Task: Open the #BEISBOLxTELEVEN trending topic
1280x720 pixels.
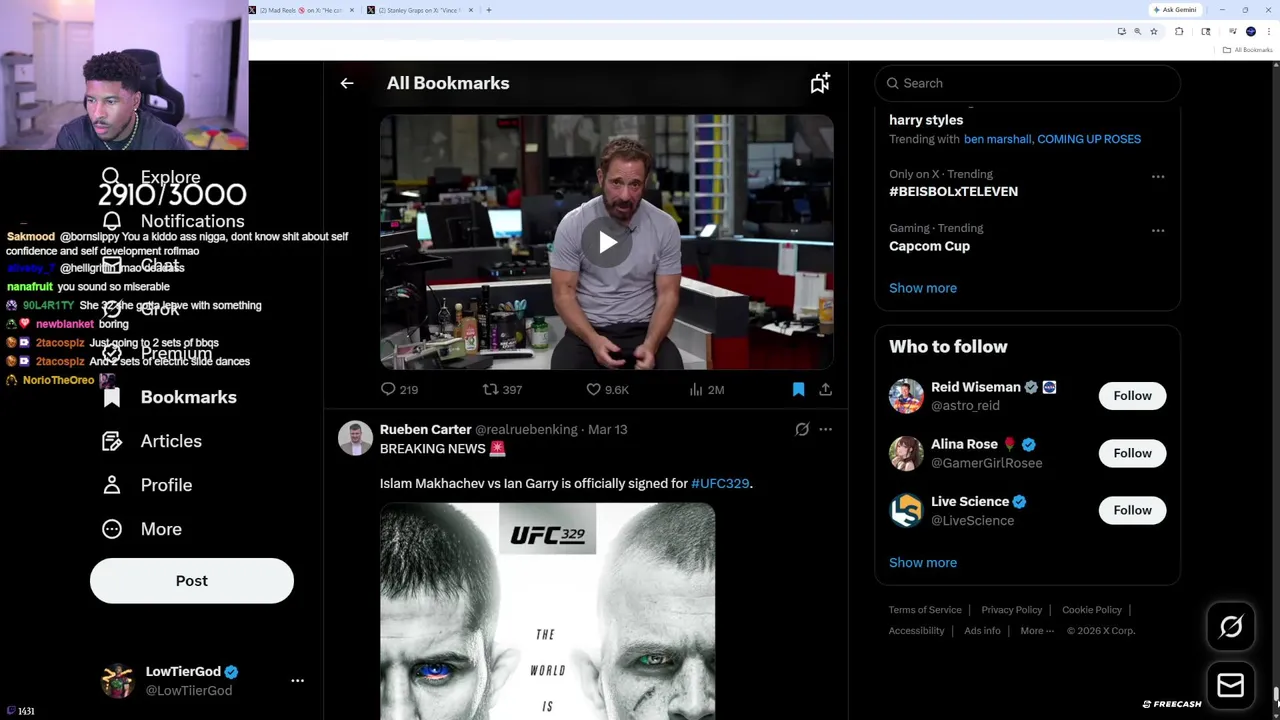Action: [953, 191]
